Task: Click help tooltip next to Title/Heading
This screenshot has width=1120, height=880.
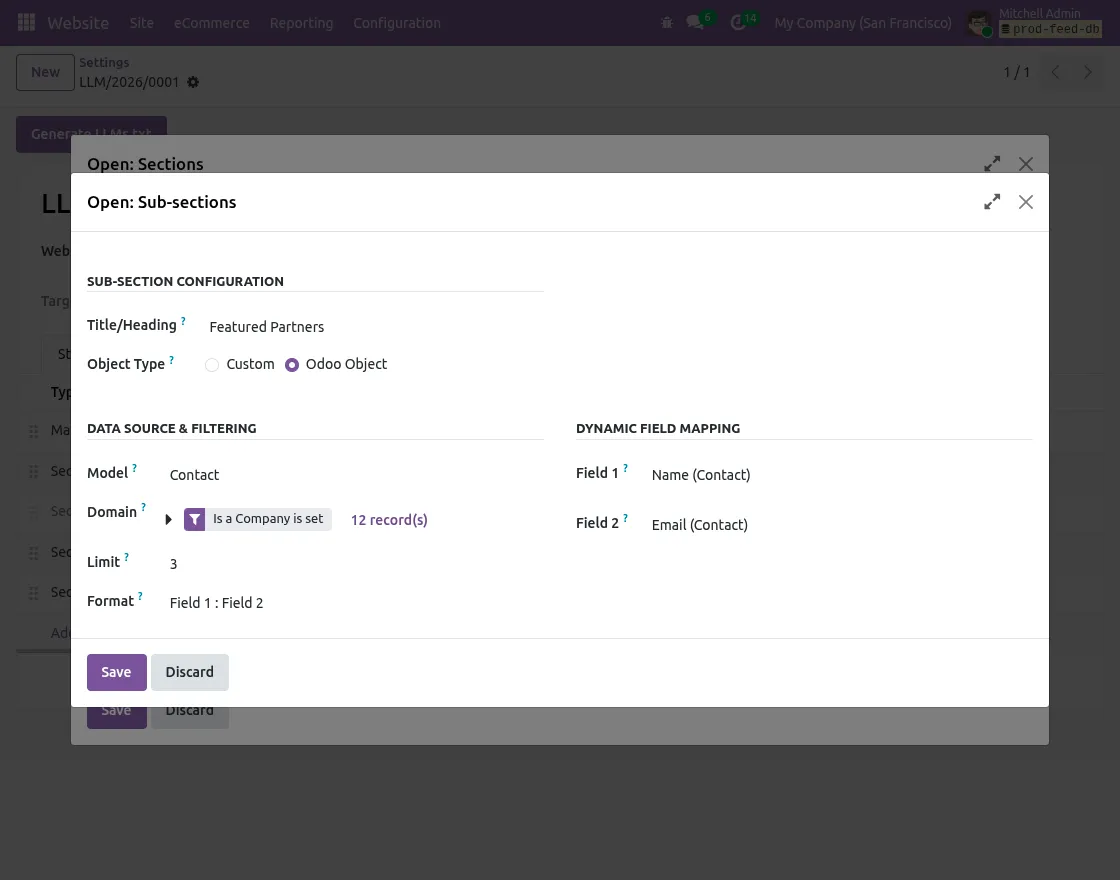Action: pos(184,321)
